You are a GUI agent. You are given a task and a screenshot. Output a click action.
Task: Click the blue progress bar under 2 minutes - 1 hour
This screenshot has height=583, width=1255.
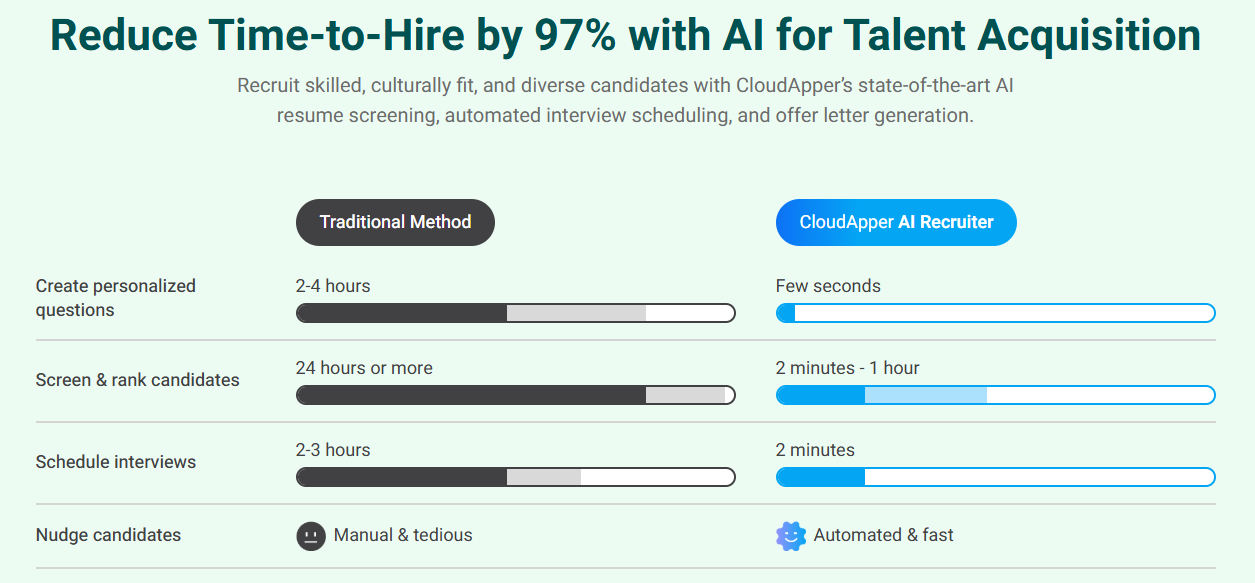pos(995,395)
